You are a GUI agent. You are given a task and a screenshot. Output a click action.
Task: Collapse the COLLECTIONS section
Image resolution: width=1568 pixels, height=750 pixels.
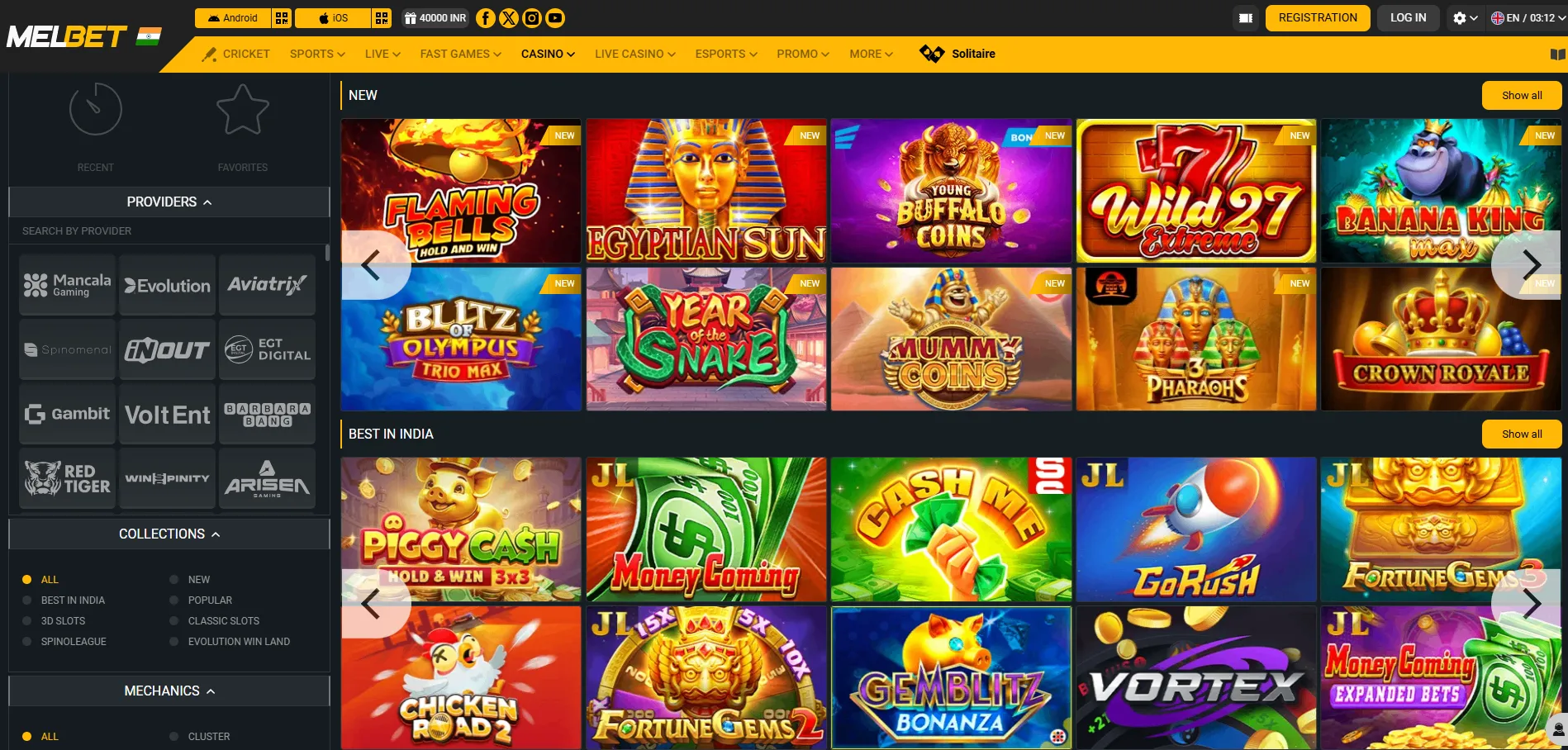coord(169,534)
